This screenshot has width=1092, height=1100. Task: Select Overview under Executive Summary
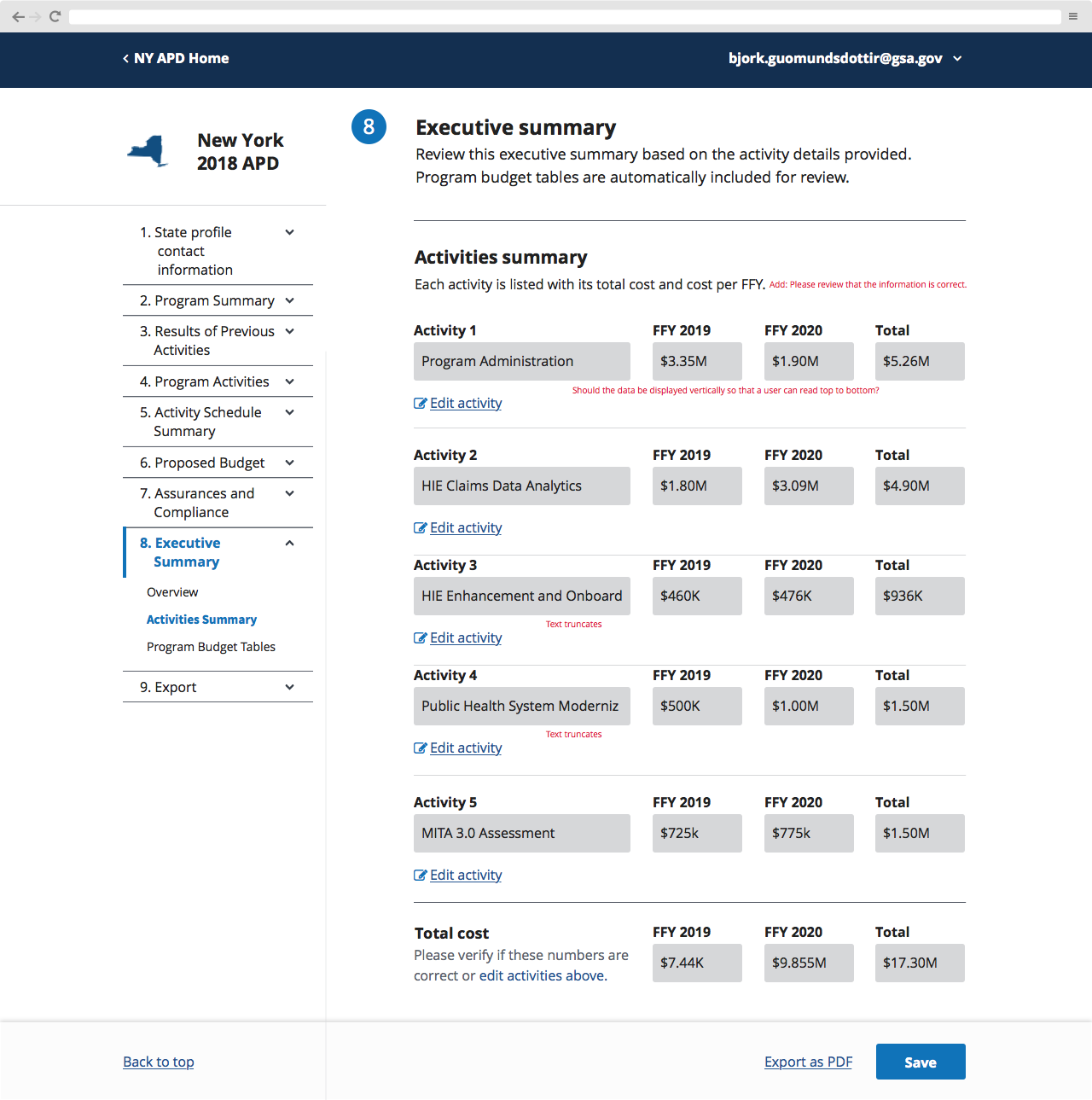point(171,591)
